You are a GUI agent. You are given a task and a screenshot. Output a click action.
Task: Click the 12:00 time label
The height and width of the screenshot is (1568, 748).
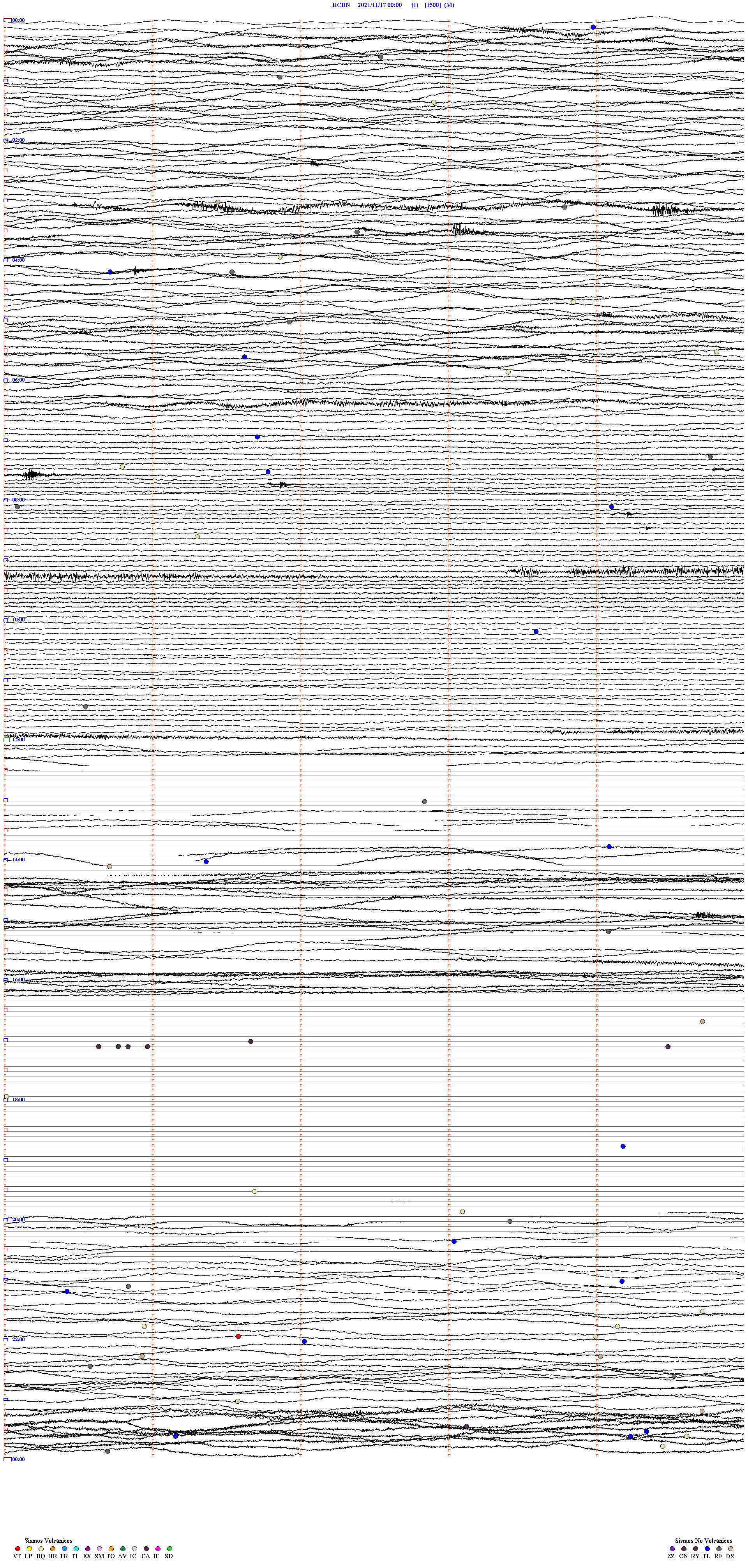[x=18, y=739]
